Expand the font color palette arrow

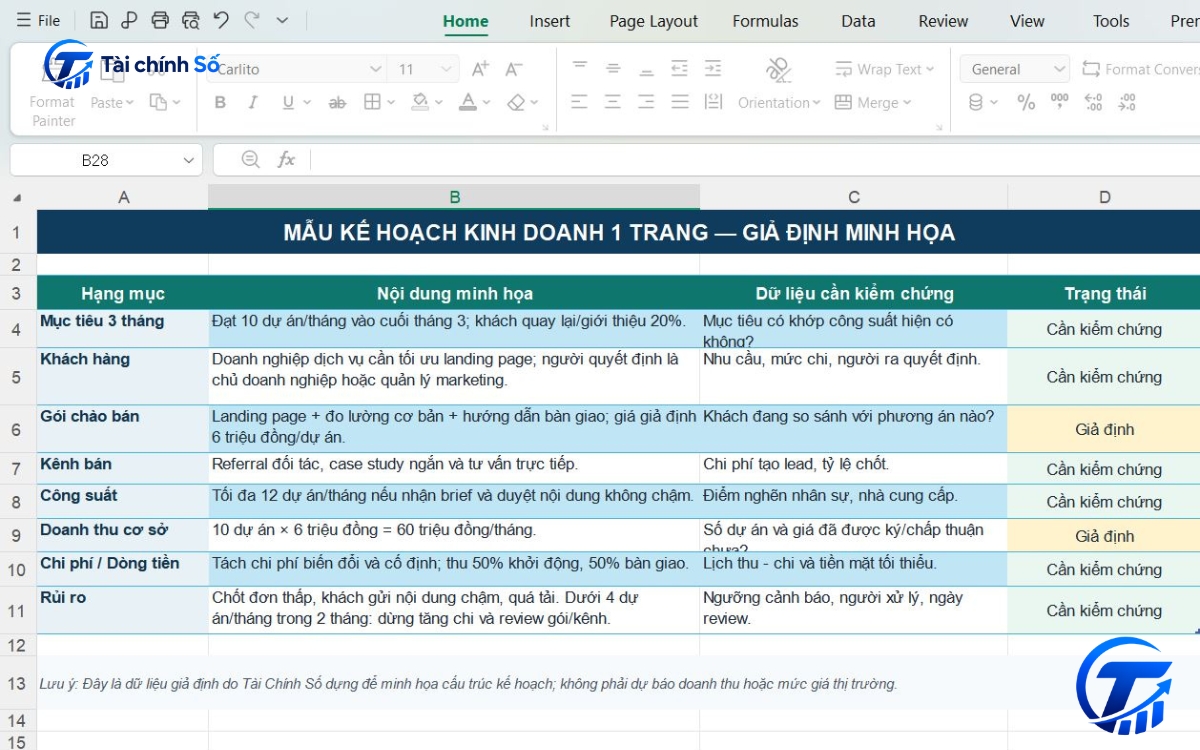point(486,102)
